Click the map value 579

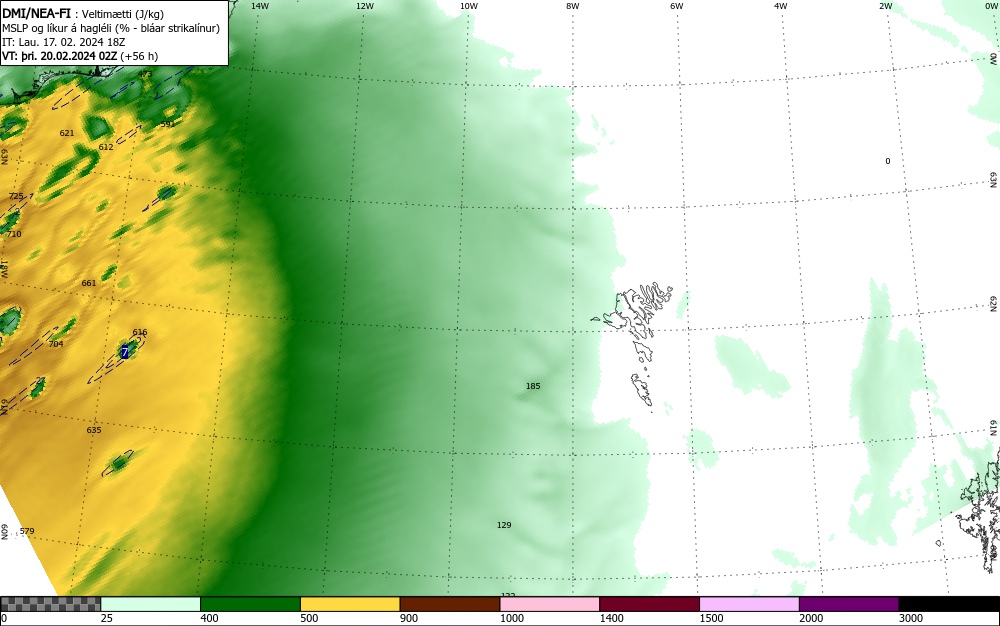tap(27, 531)
